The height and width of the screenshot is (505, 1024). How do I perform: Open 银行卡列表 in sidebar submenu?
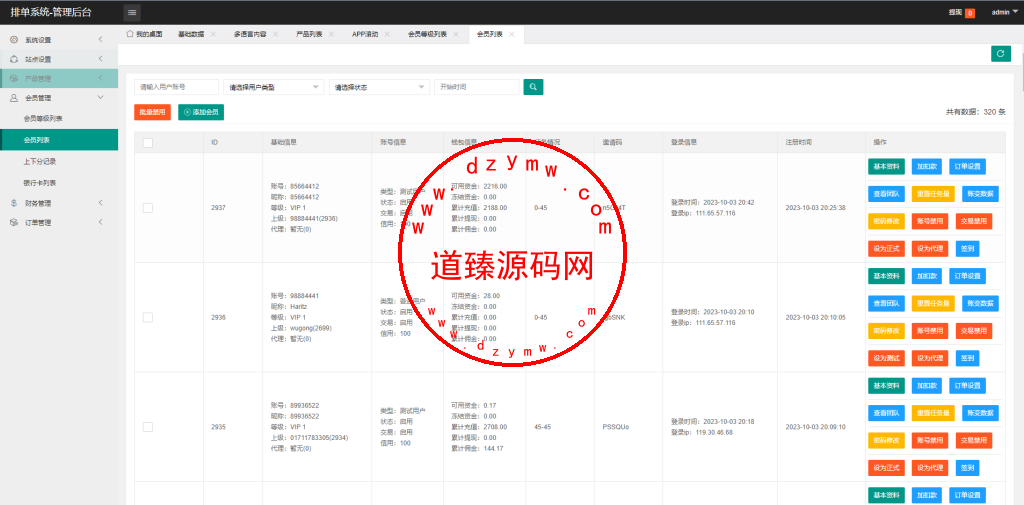click(59, 183)
